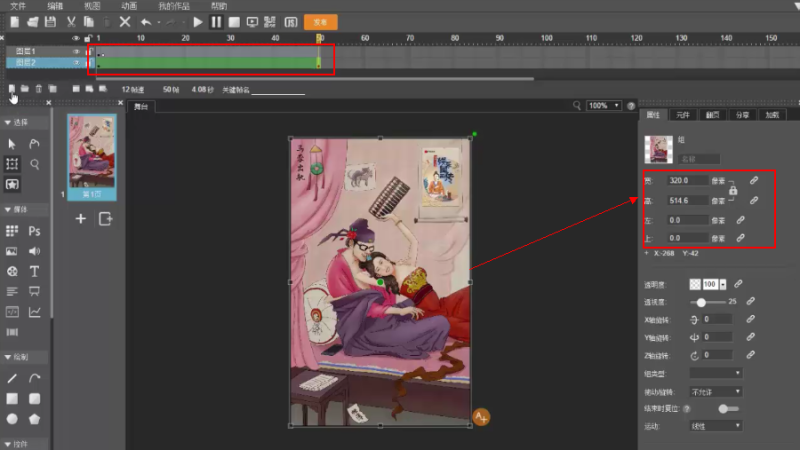Image resolution: width=800 pixels, height=450 pixels.
Task: Select the polygon shape tool
Action: coord(34,419)
